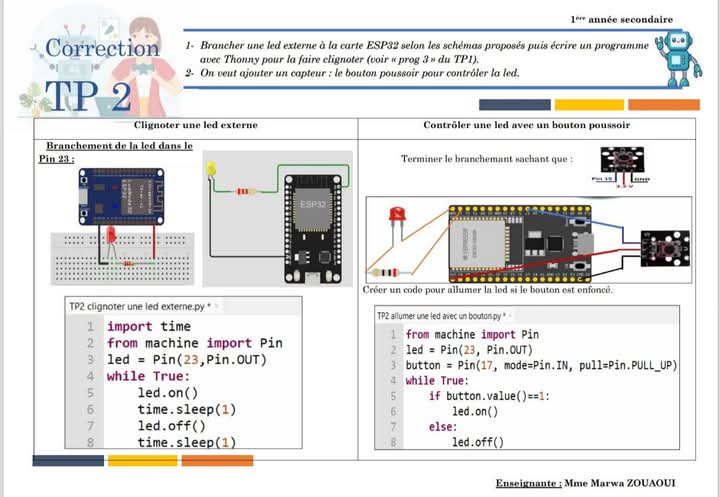720x497 pixels.
Task: Click the 'Clignoter une led externe' column heading
Action: [x=196, y=125]
